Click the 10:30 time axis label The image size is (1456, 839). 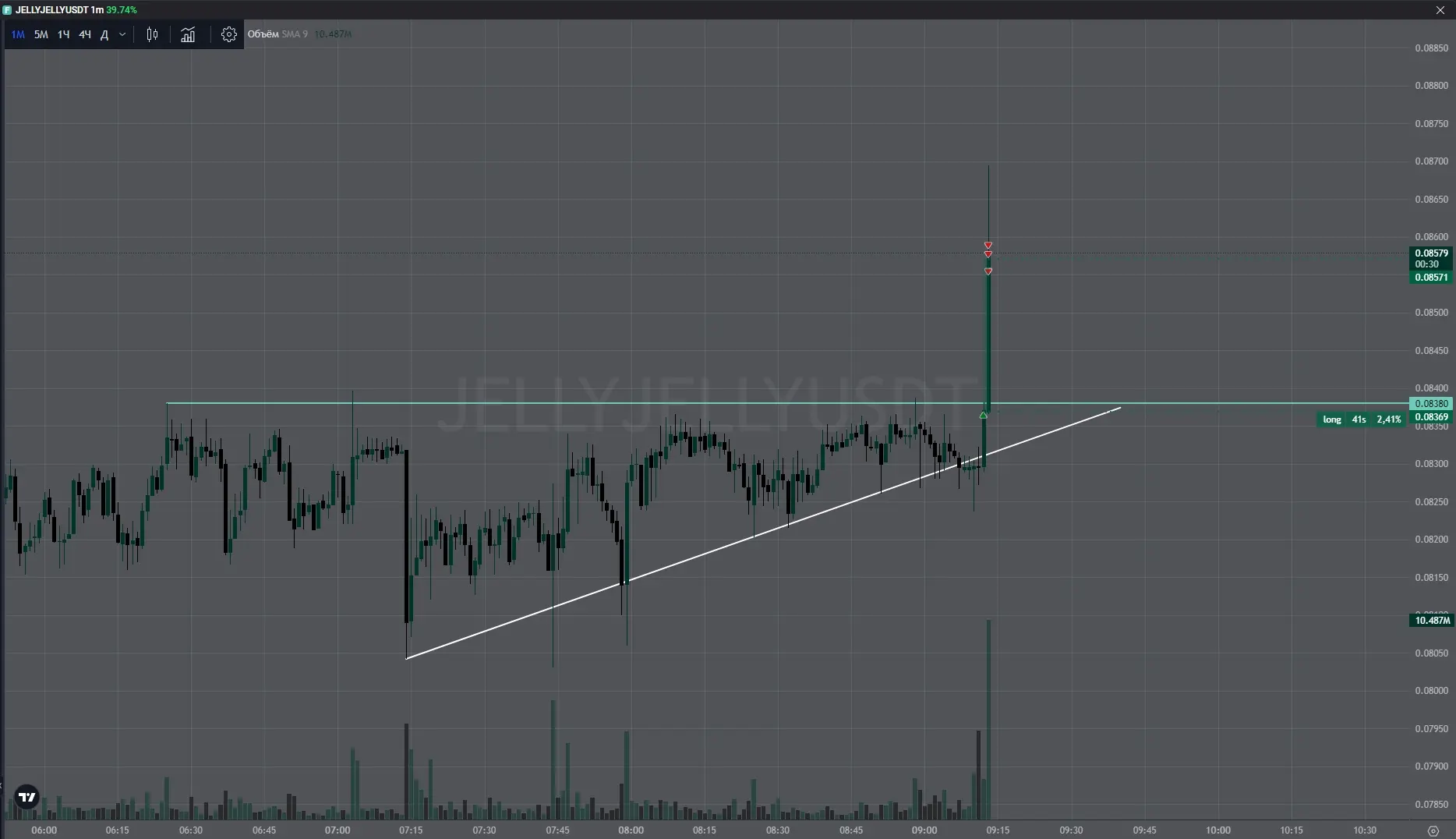point(1365,830)
